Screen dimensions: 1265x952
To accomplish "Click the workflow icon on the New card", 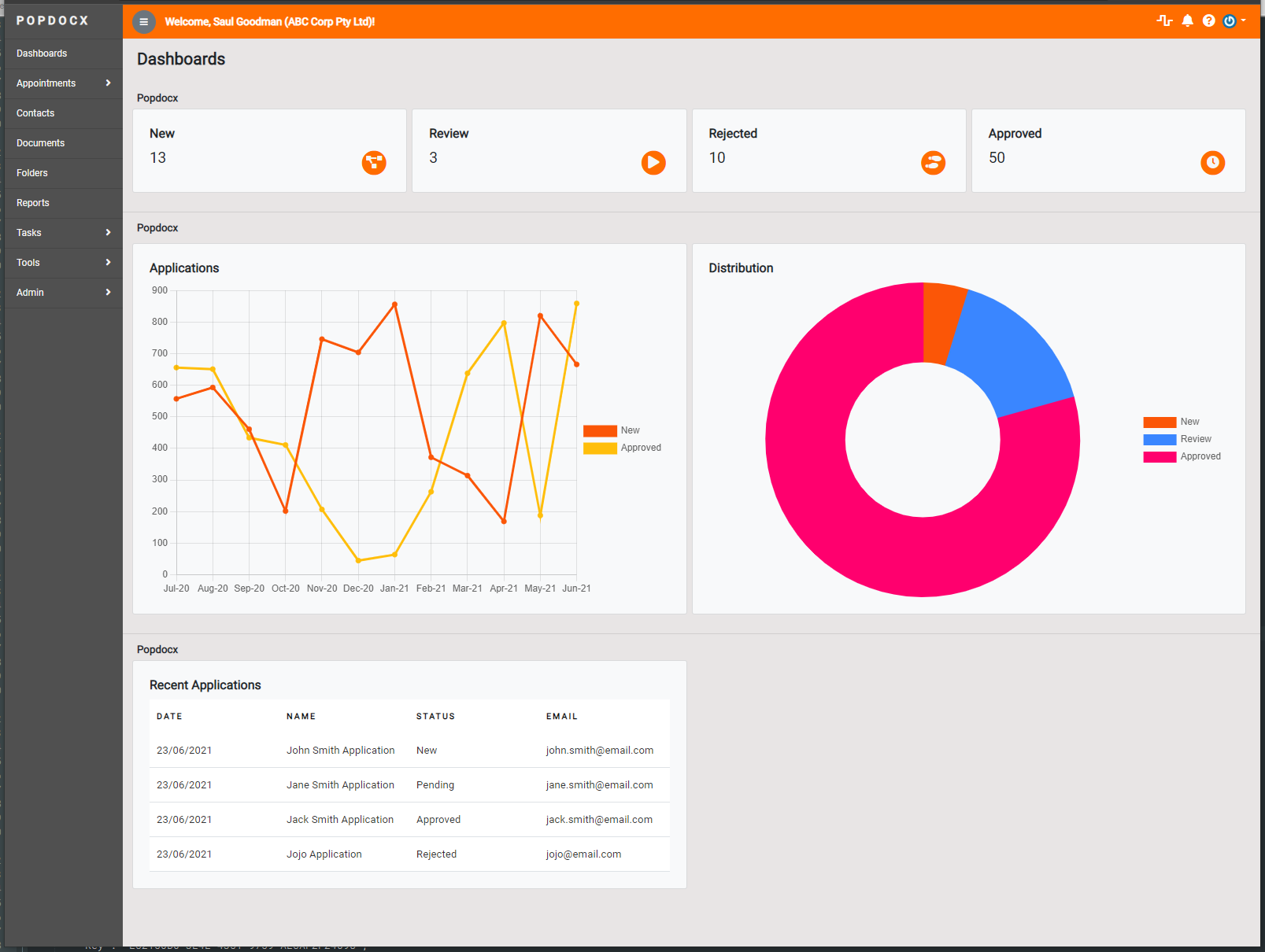I will pyautogui.click(x=374, y=163).
